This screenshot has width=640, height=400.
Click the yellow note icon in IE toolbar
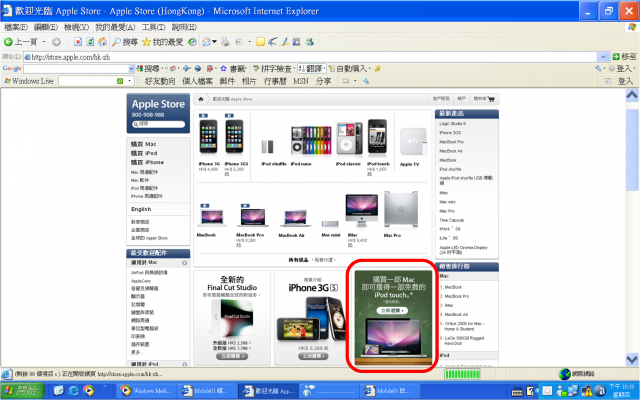tap(260, 42)
